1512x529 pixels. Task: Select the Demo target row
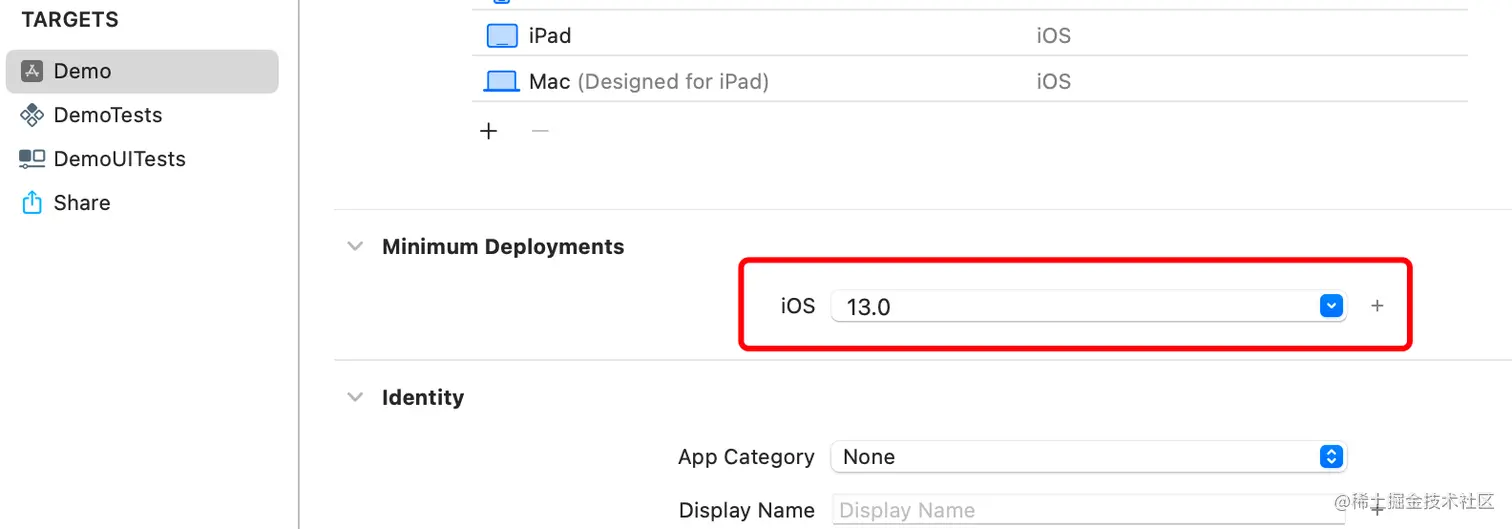pos(142,71)
